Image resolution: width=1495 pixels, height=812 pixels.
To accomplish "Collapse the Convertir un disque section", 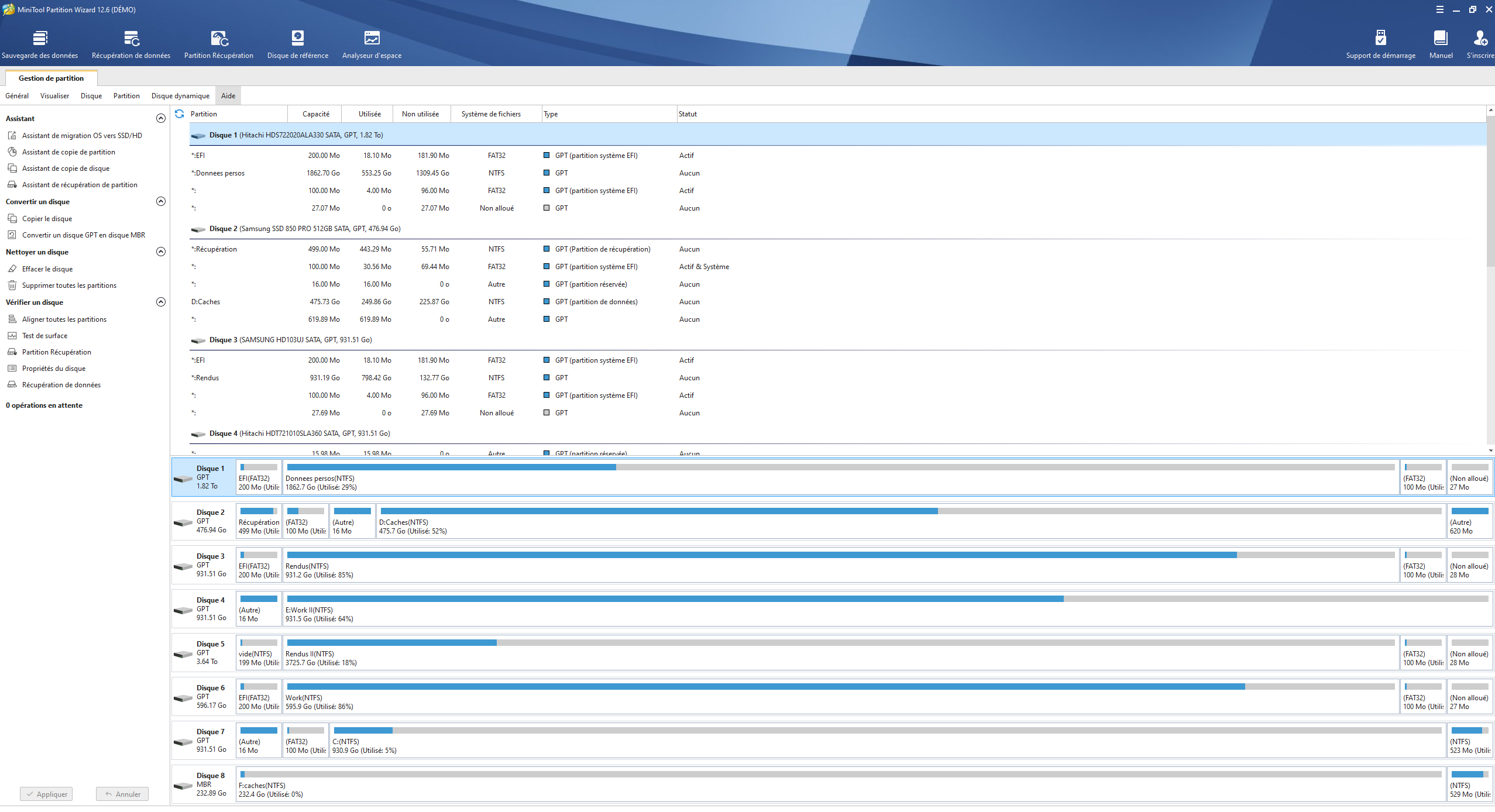I will tap(161, 201).
